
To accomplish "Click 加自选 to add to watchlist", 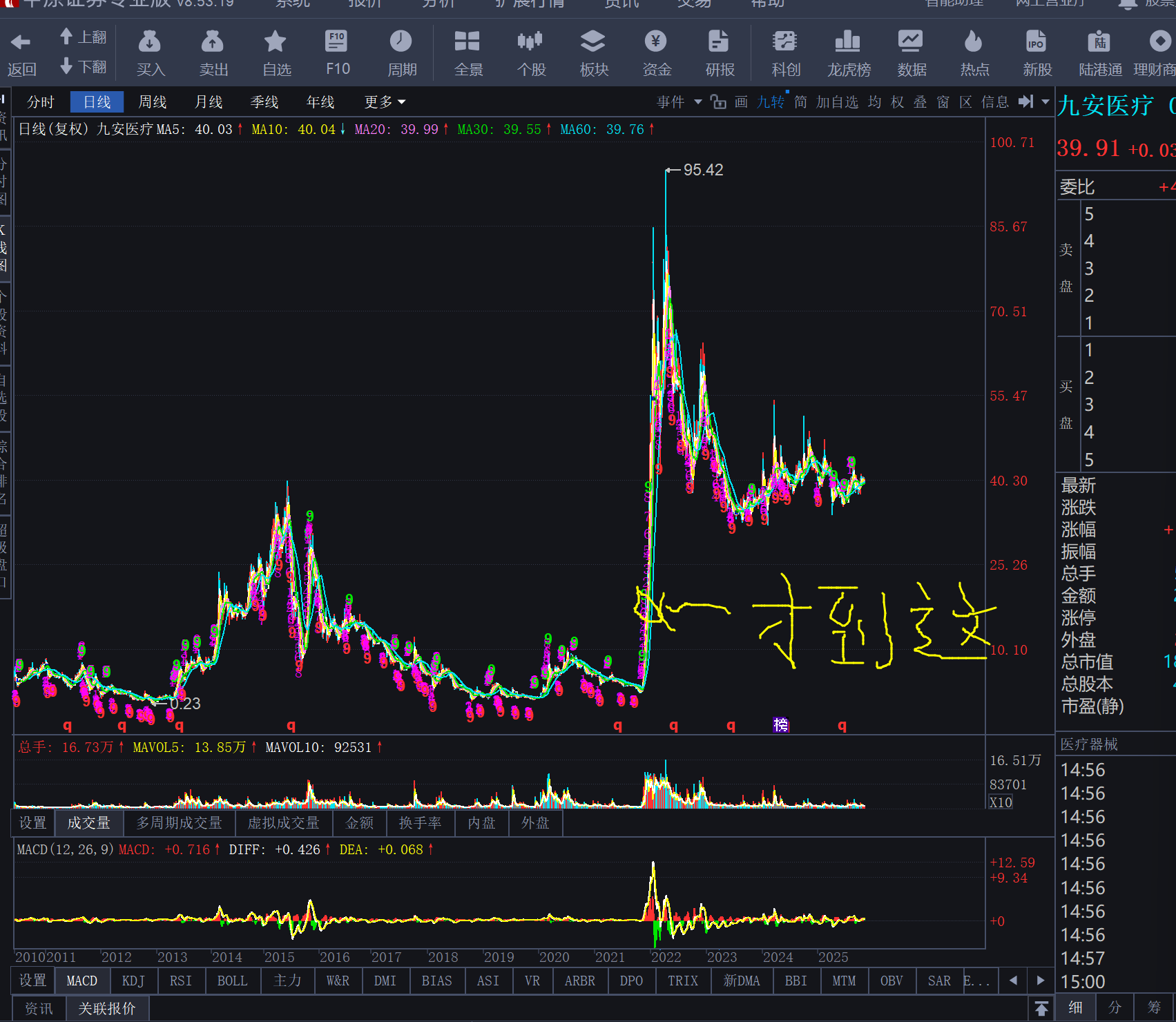I will 837,102.
